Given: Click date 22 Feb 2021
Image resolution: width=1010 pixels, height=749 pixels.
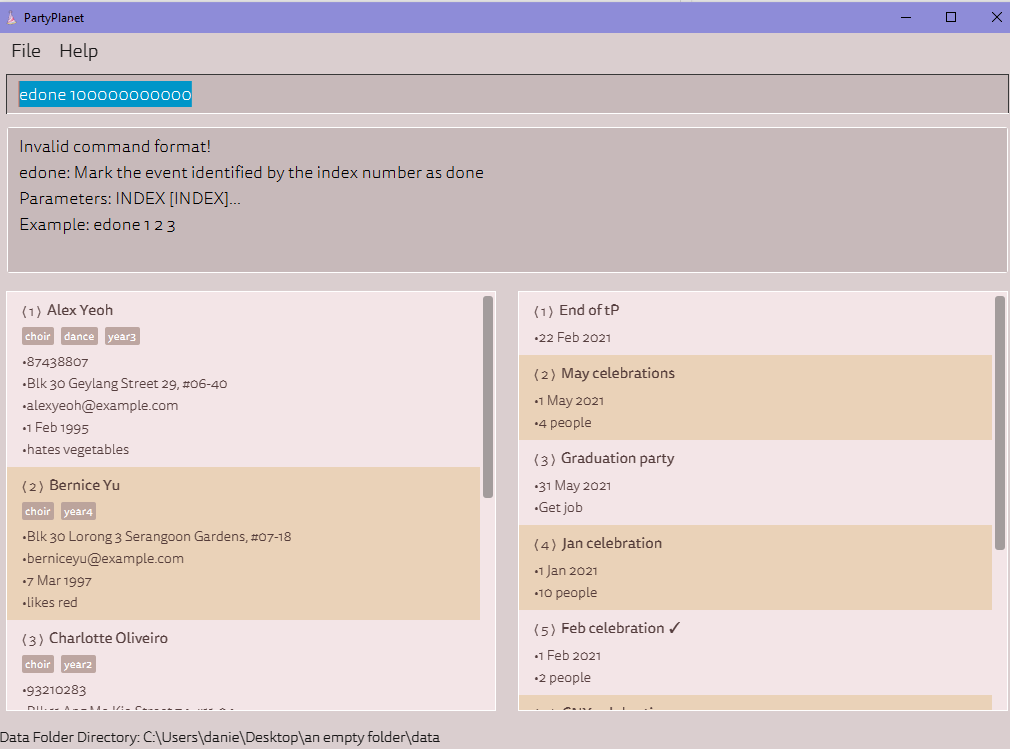Looking at the screenshot, I should tap(575, 337).
